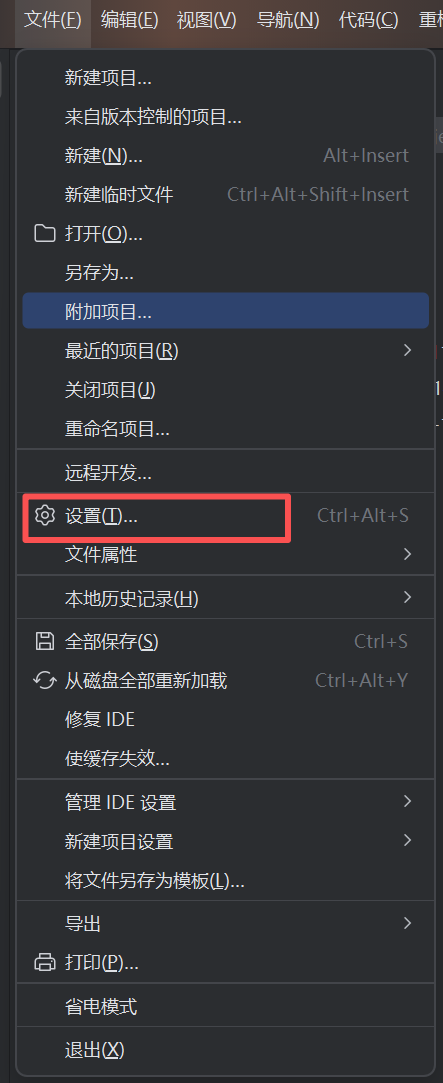Expand the 文件属性 submenu arrow
The image size is (443, 1083).
408,554
